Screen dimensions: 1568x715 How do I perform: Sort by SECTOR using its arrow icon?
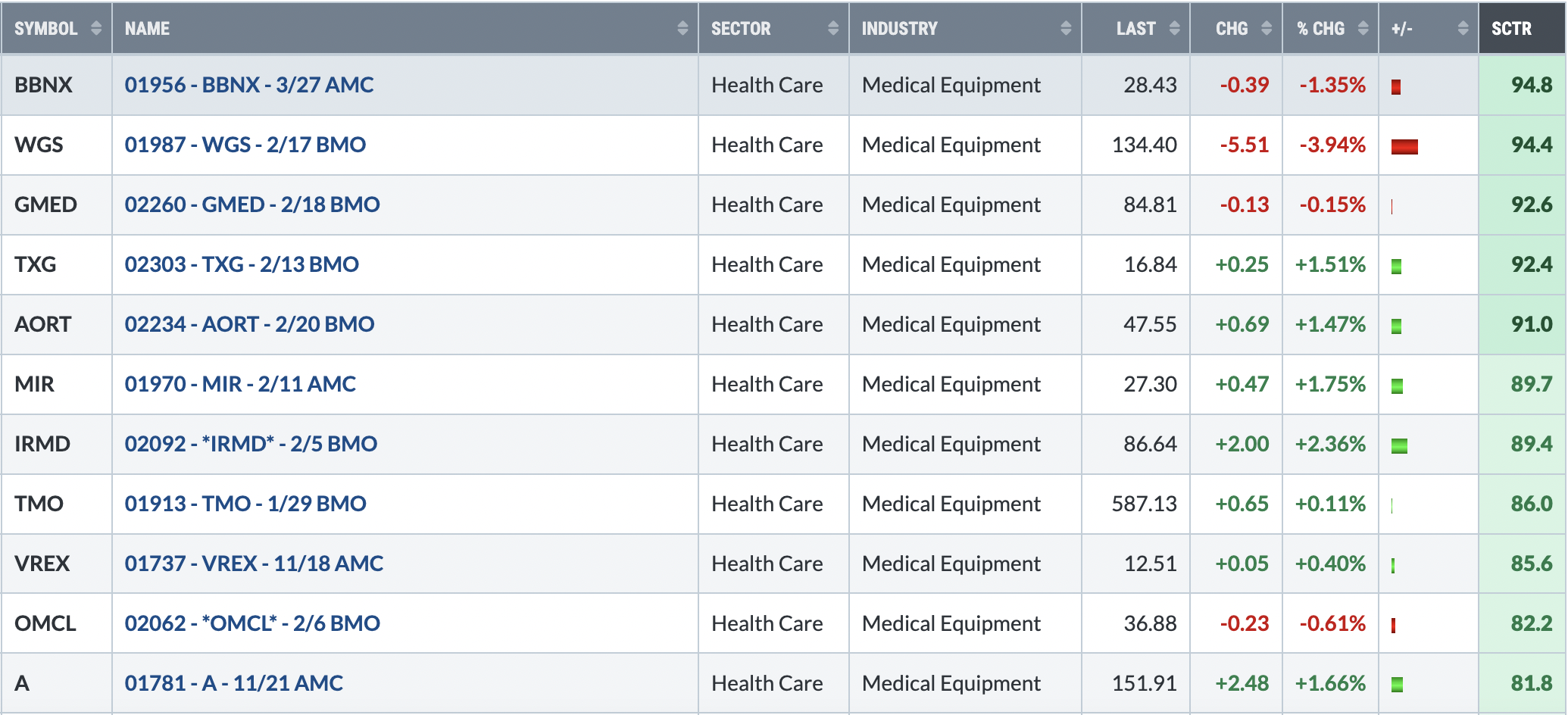[x=833, y=29]
